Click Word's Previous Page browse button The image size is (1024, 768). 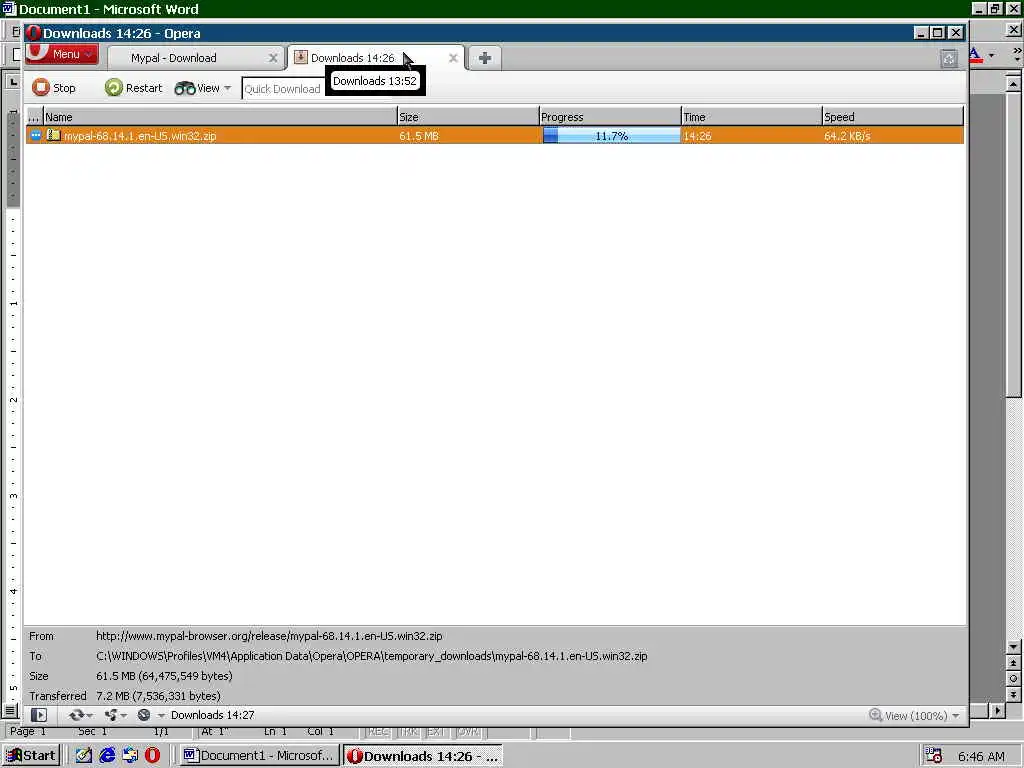[x=1013, y=663]
